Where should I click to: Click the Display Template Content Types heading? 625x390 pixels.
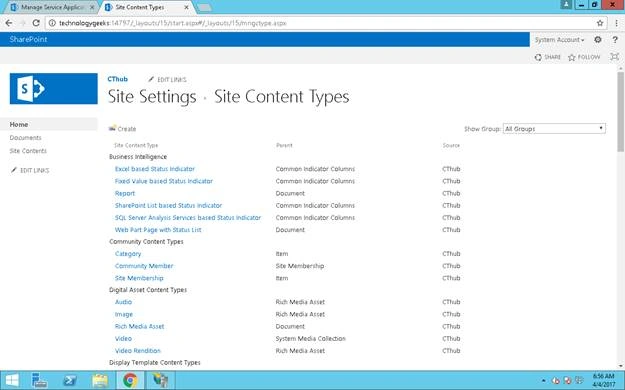tap(155, 362)
